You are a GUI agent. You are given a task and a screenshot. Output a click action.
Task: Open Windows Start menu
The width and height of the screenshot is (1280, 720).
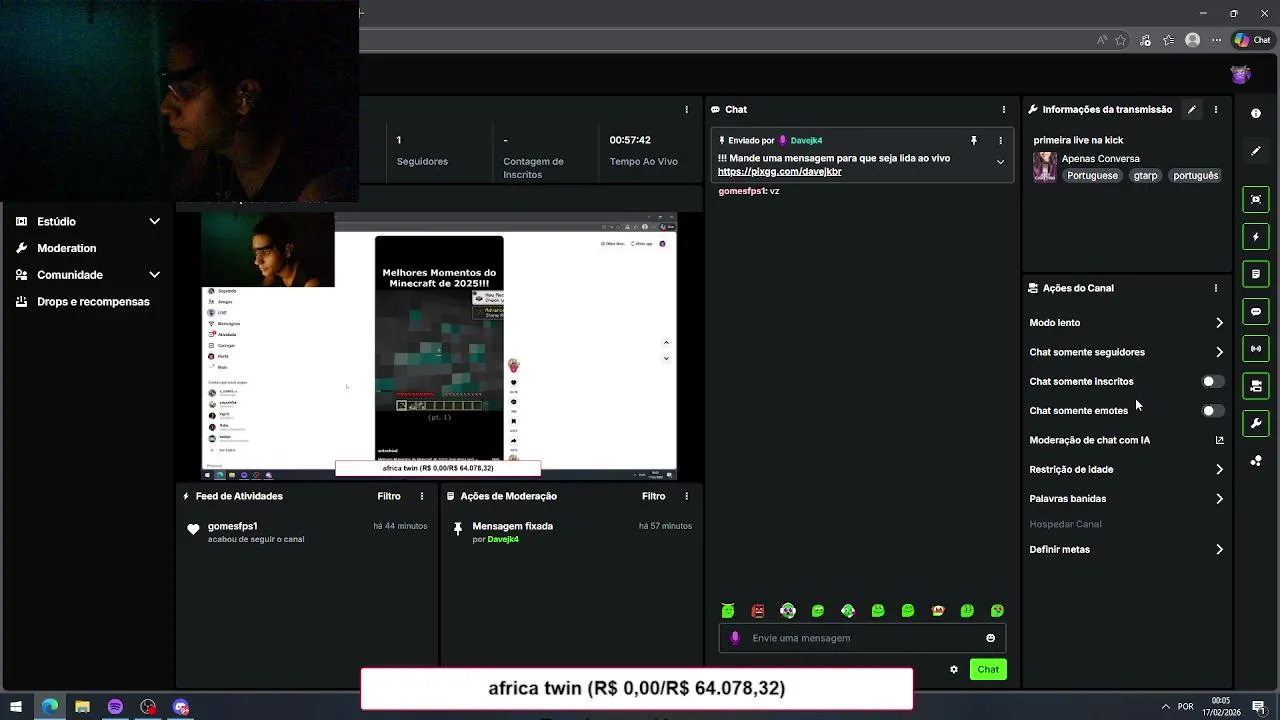tap(15, 707)
